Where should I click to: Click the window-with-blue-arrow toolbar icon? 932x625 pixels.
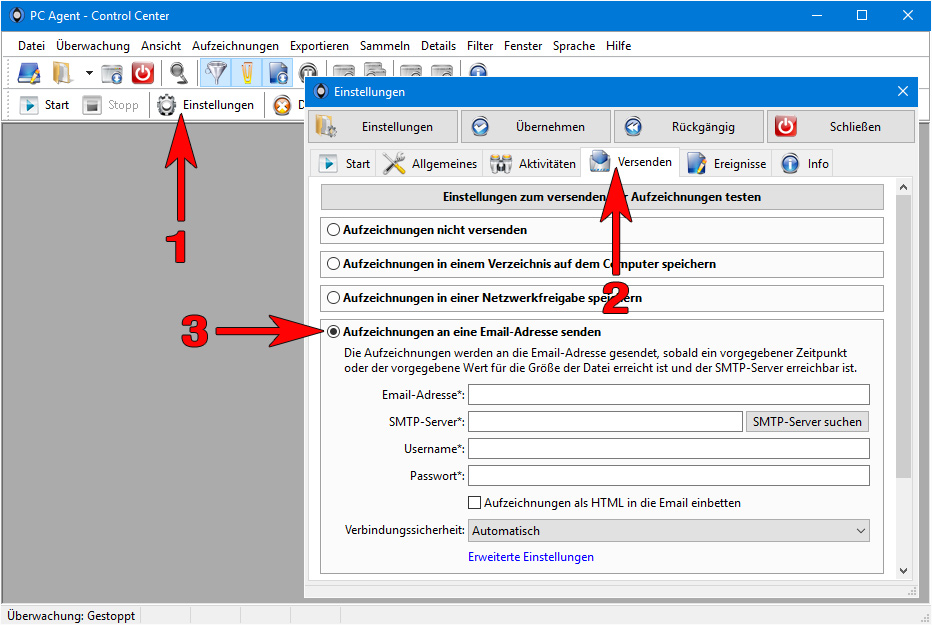coord(111,74)
